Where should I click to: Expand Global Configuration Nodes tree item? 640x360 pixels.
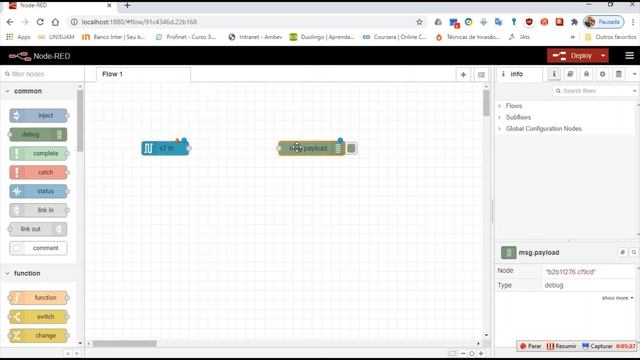coord(543,129)
